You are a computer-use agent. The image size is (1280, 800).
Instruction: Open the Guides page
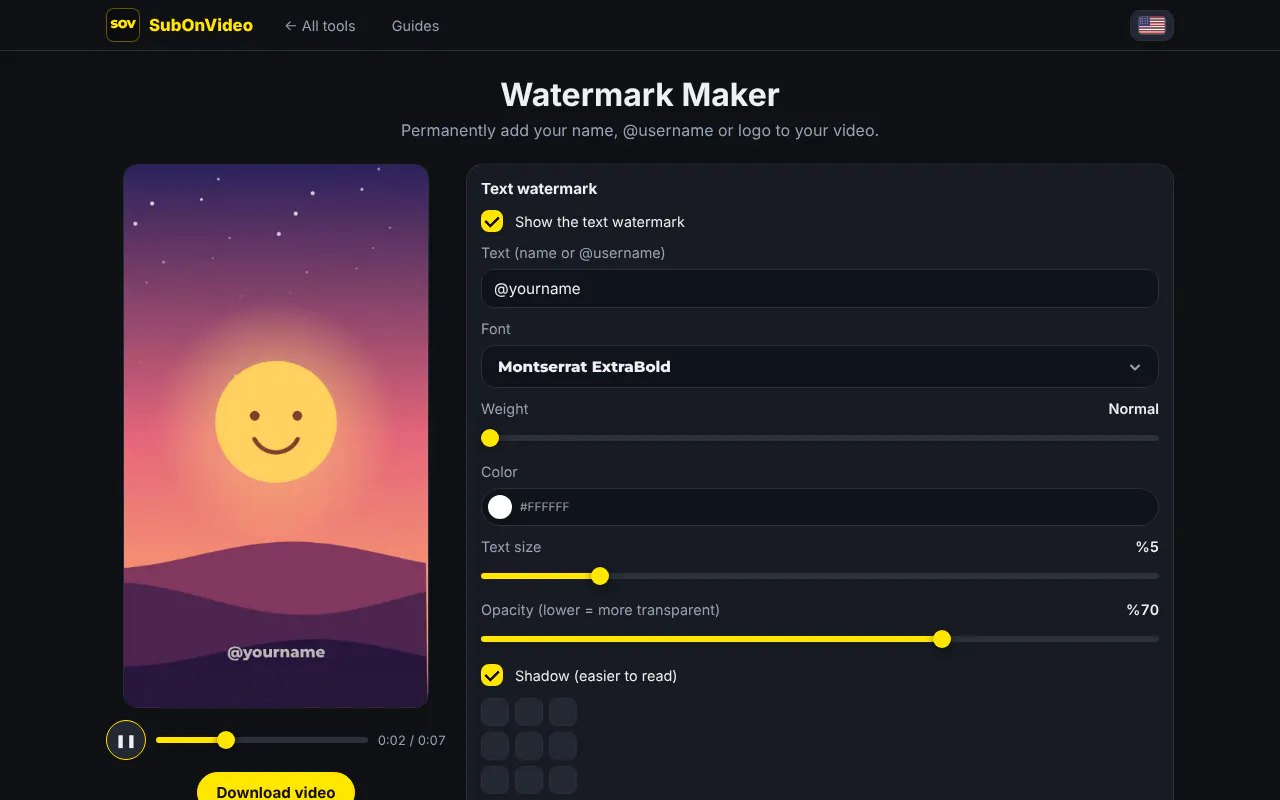click(415, 26)
